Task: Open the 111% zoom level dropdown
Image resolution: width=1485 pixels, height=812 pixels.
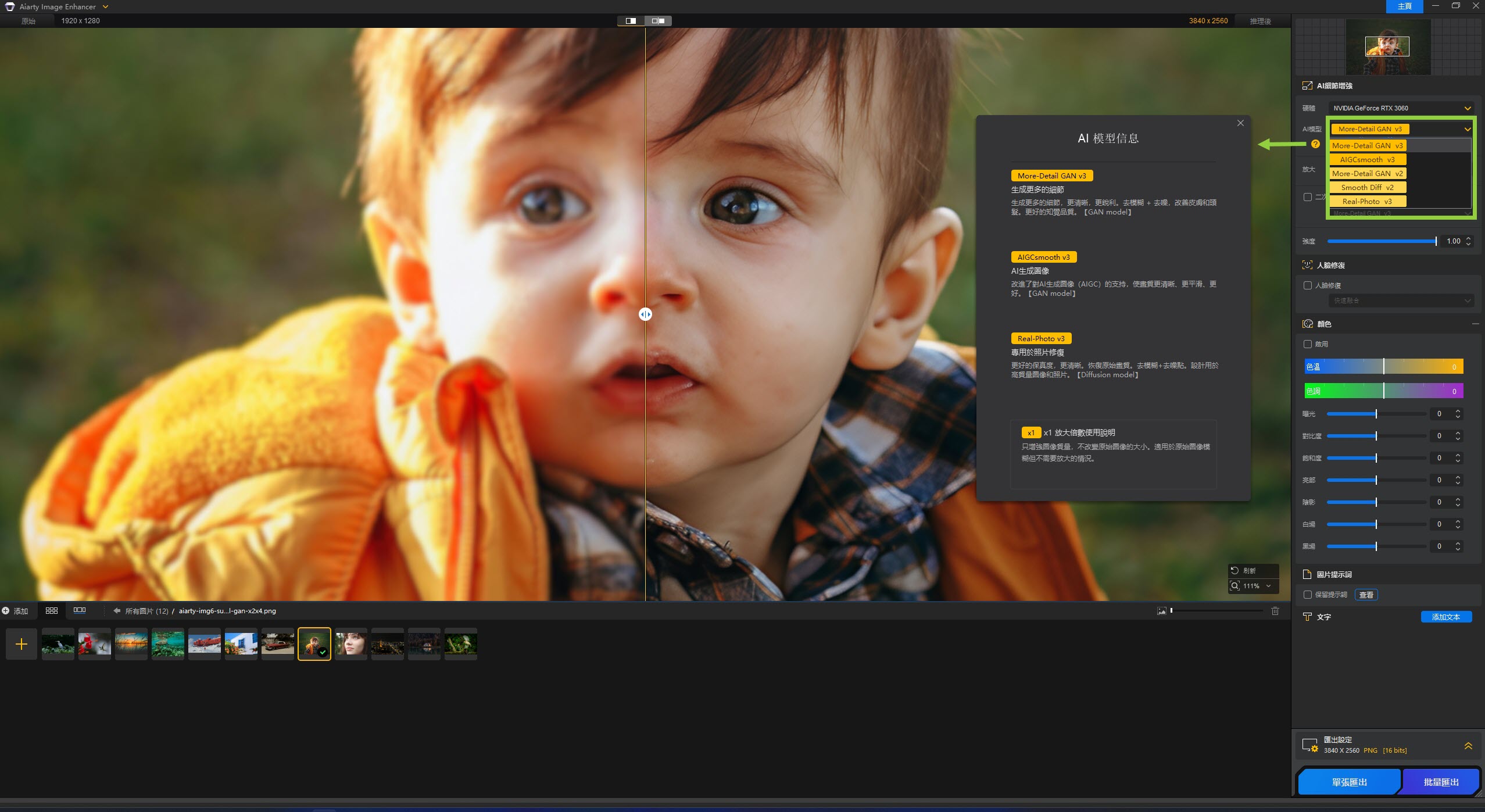Action: (x=1268, y=586)
